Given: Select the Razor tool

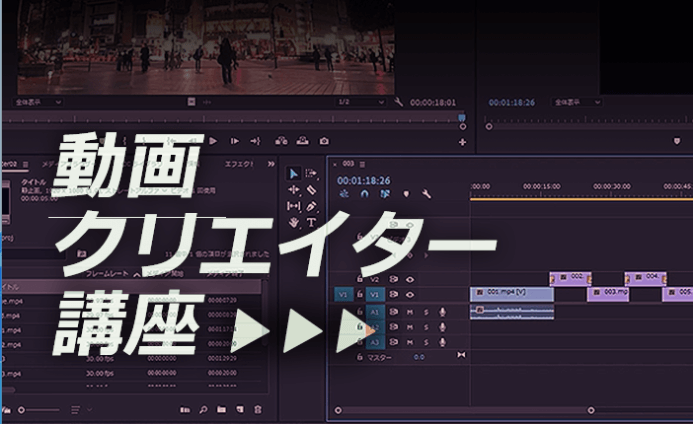Looking at the screenshot, I should pos(311,189).
